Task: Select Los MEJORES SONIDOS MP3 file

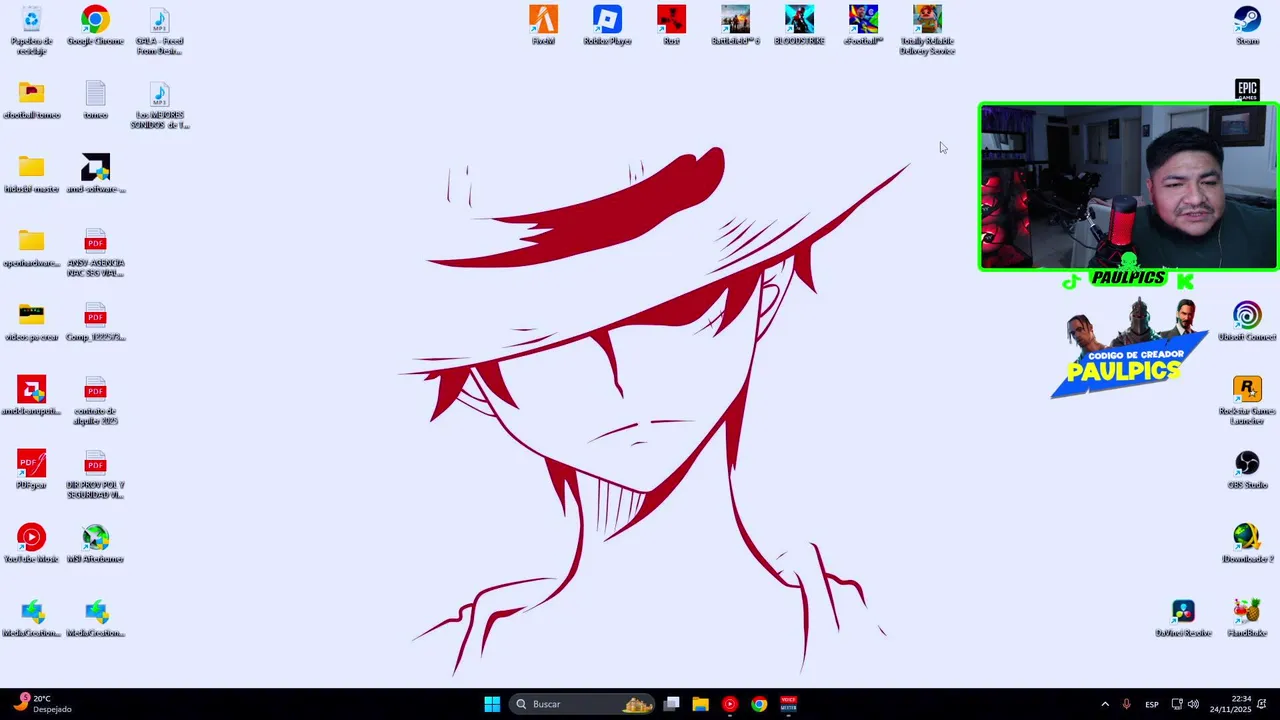Action: click(x=159, y=105)
